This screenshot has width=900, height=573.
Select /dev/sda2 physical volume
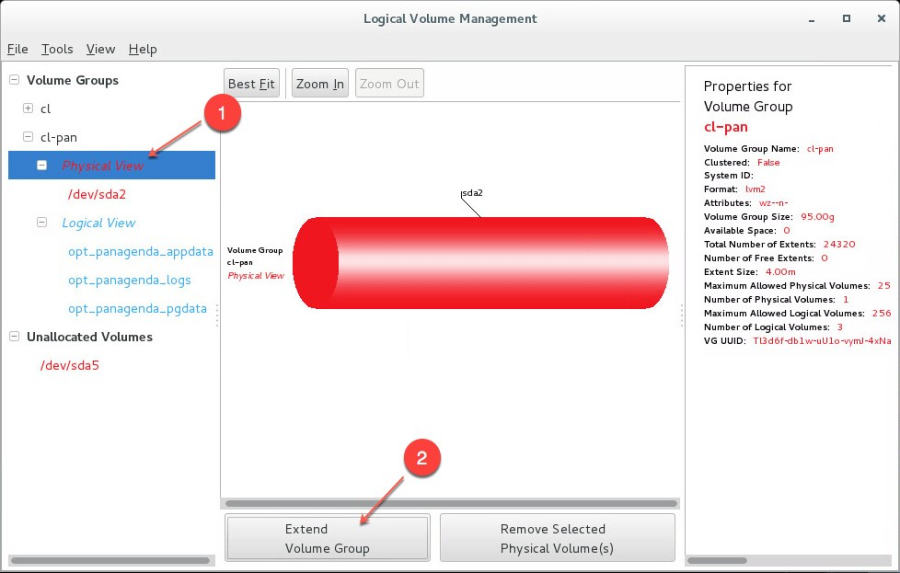(x=97, y=194)
